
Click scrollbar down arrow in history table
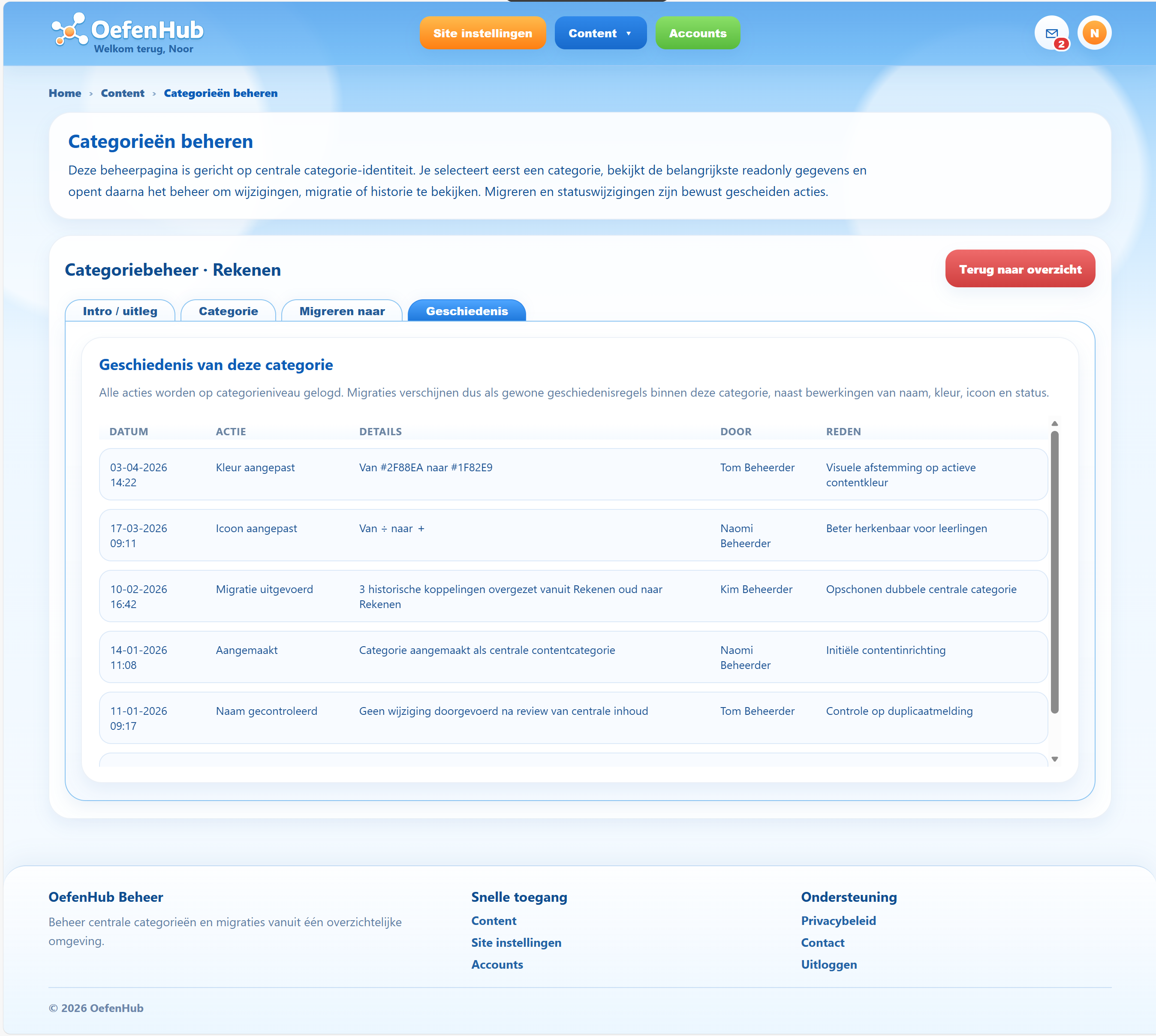tap(1054, 759)
